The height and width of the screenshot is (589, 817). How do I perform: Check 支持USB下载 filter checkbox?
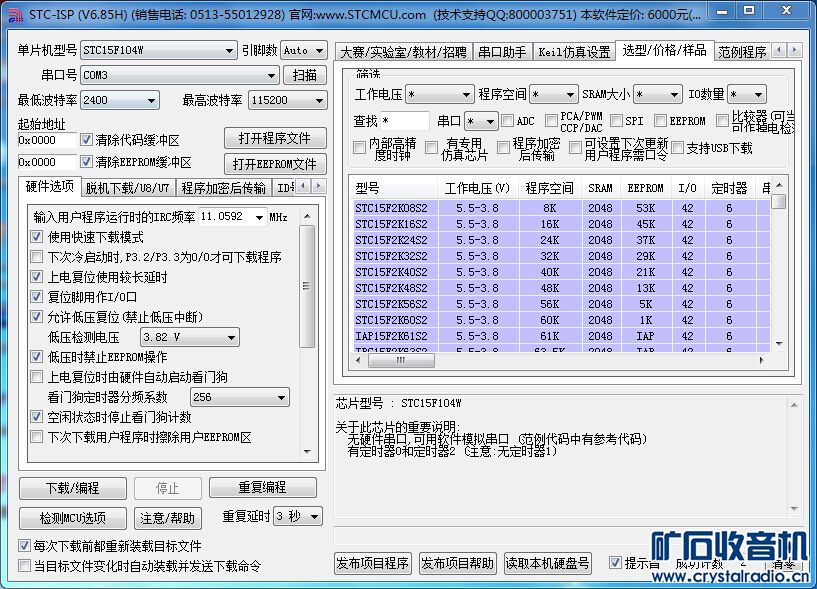pos(677,148)
